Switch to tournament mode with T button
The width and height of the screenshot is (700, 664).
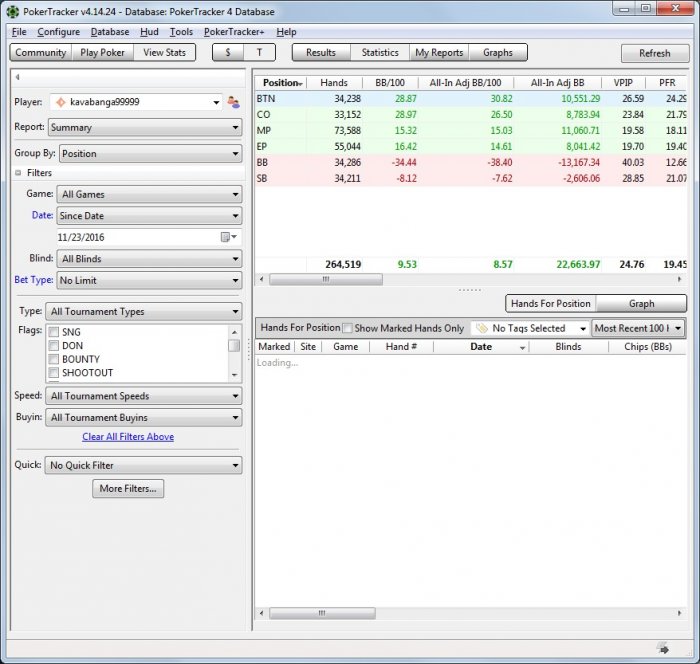[x=259, y=53]
